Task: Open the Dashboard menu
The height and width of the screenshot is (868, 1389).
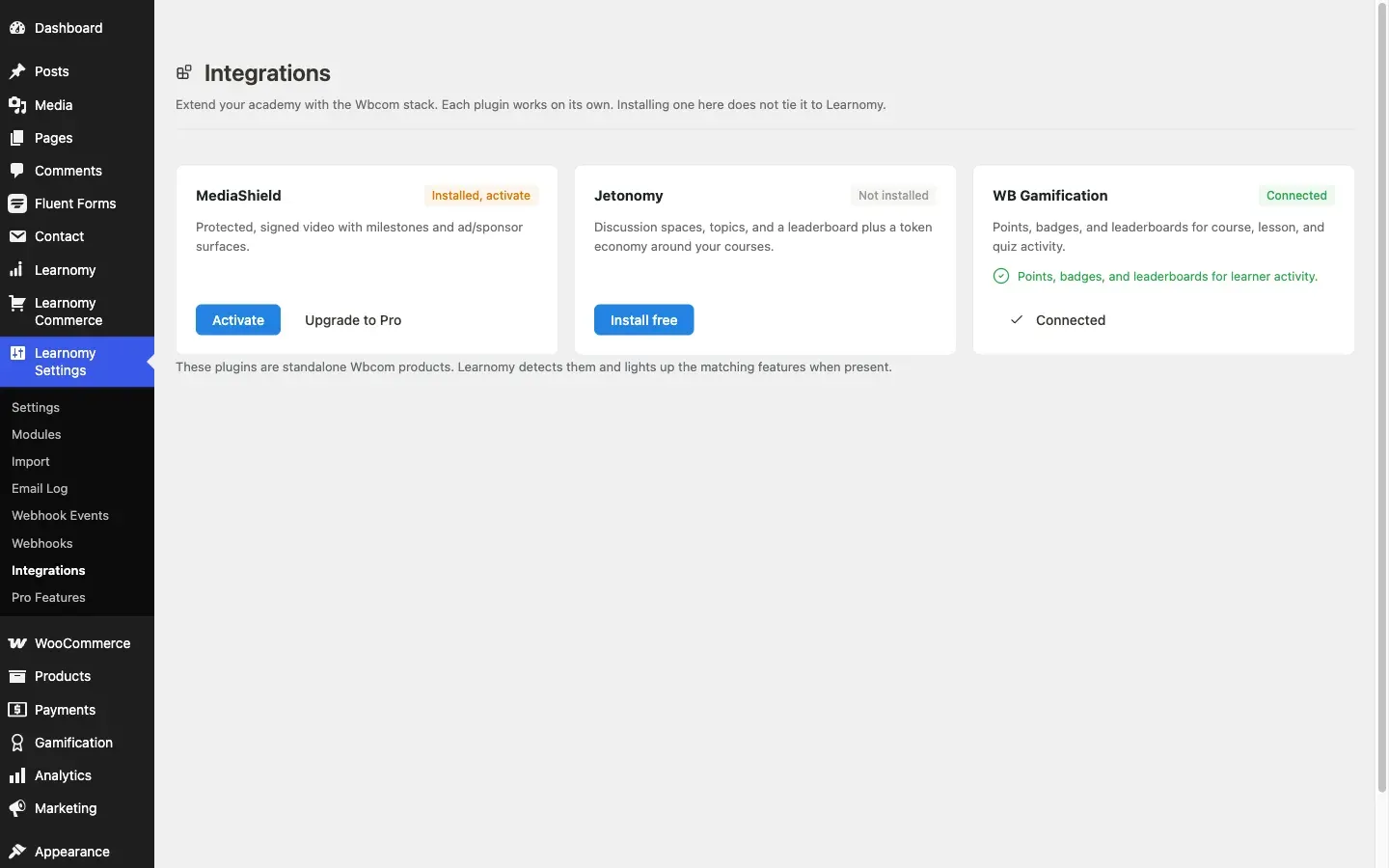Action: pyautogui.click(x=77, y=28)
